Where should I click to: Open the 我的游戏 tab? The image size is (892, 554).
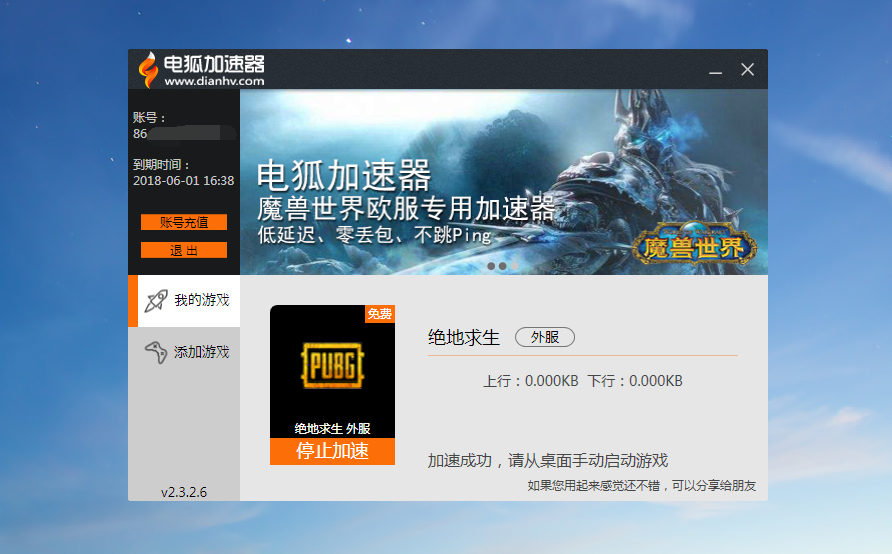[184, 300]
